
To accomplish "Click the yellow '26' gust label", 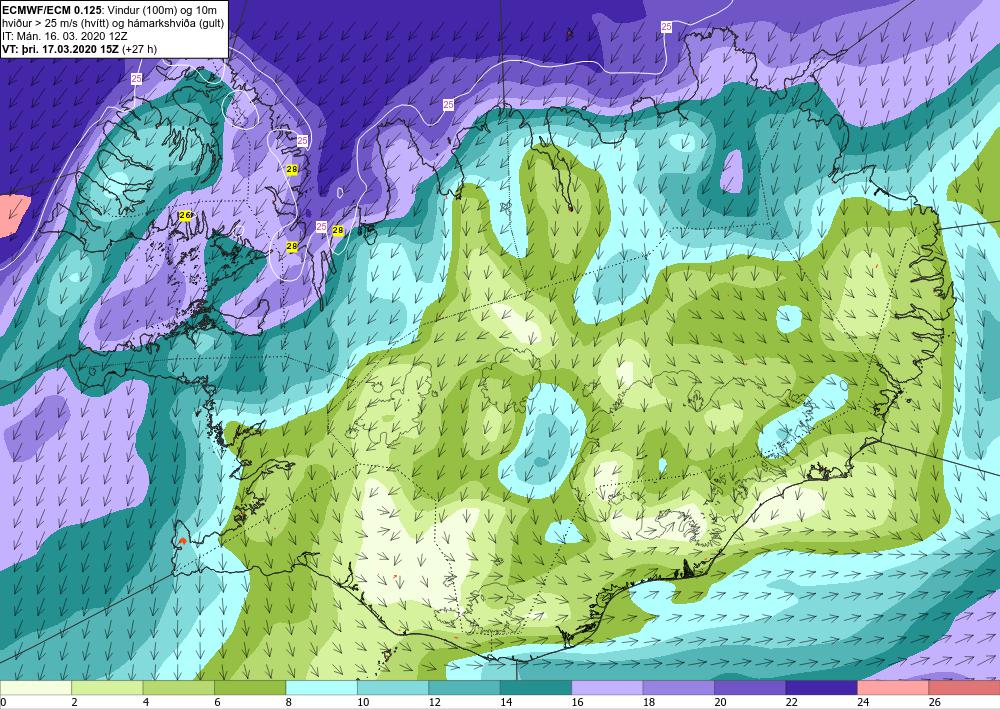I will [185, 216].
